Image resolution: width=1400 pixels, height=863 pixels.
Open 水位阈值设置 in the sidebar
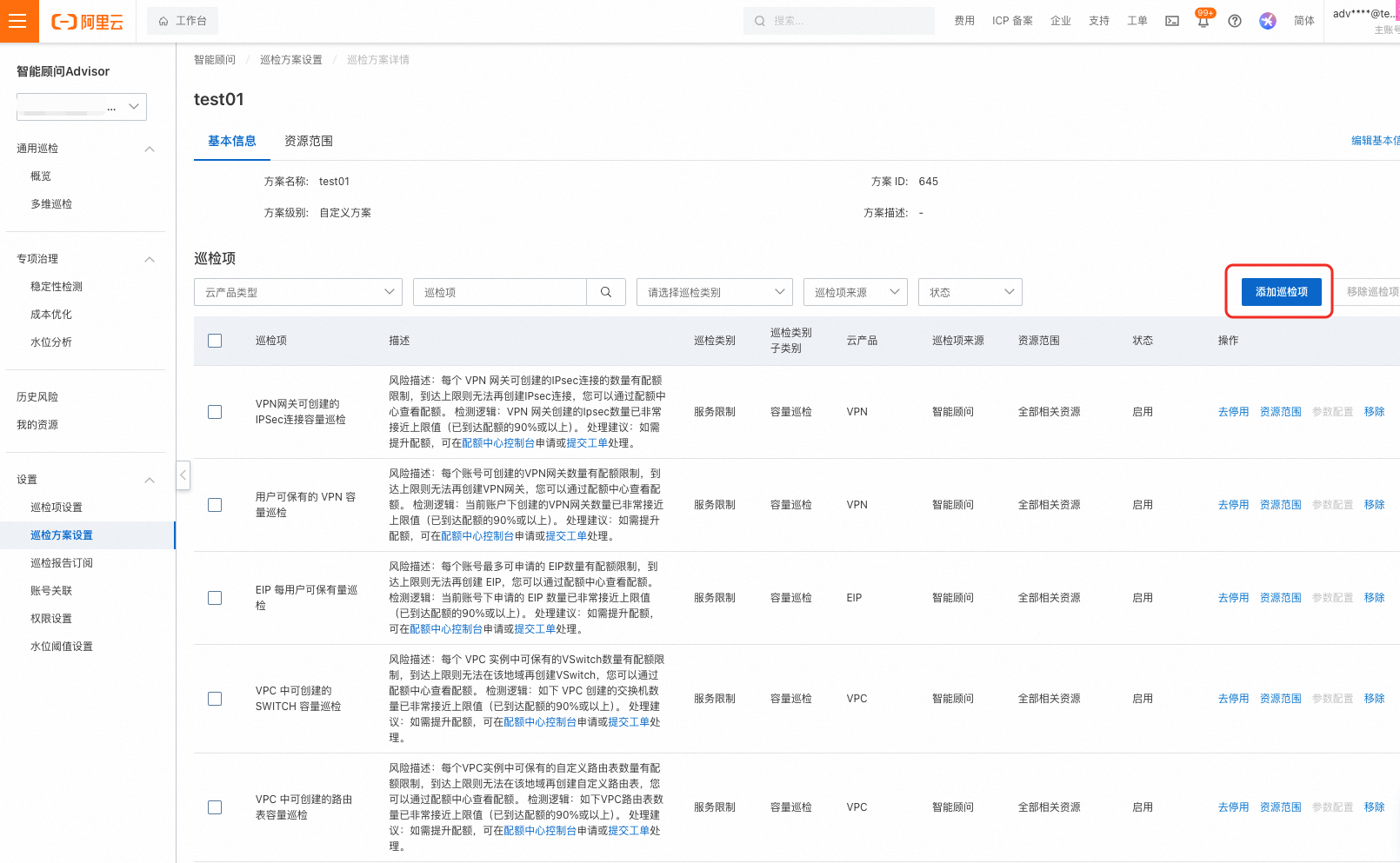coord(62,647)
